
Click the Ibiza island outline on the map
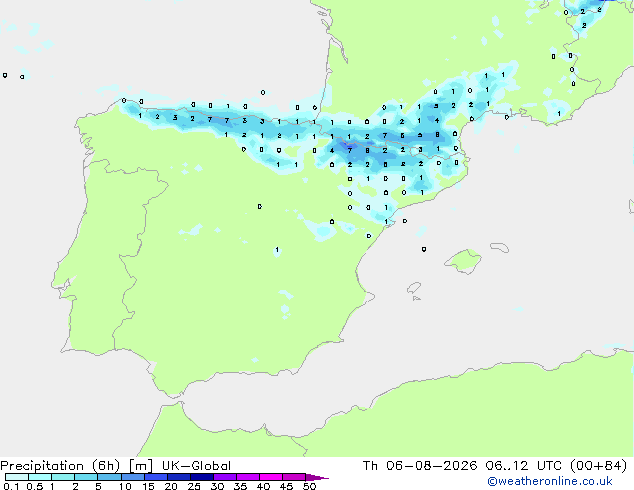click(414, 288)
